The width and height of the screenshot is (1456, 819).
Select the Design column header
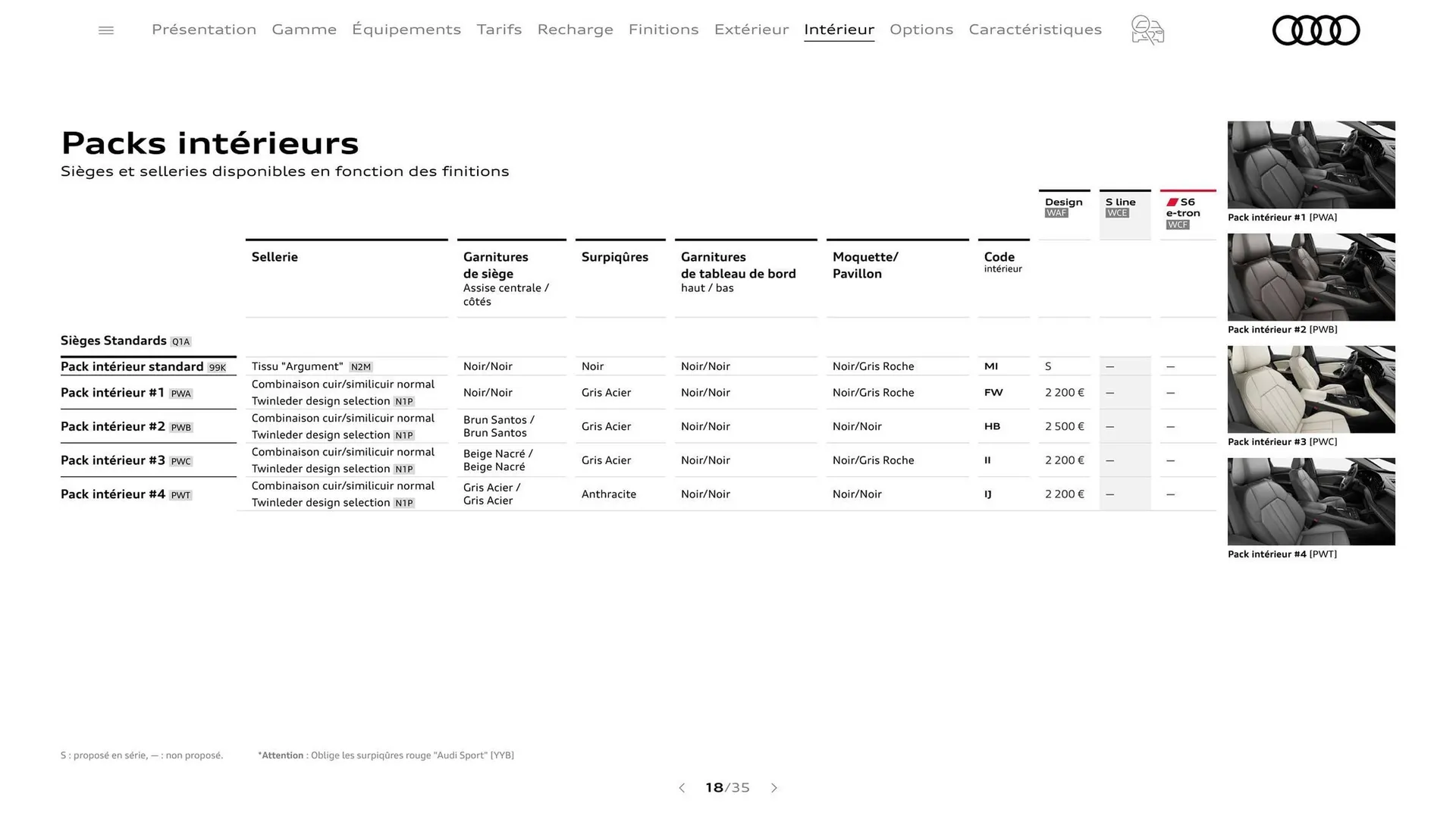pyautogui.click(x=1064, y=202)
